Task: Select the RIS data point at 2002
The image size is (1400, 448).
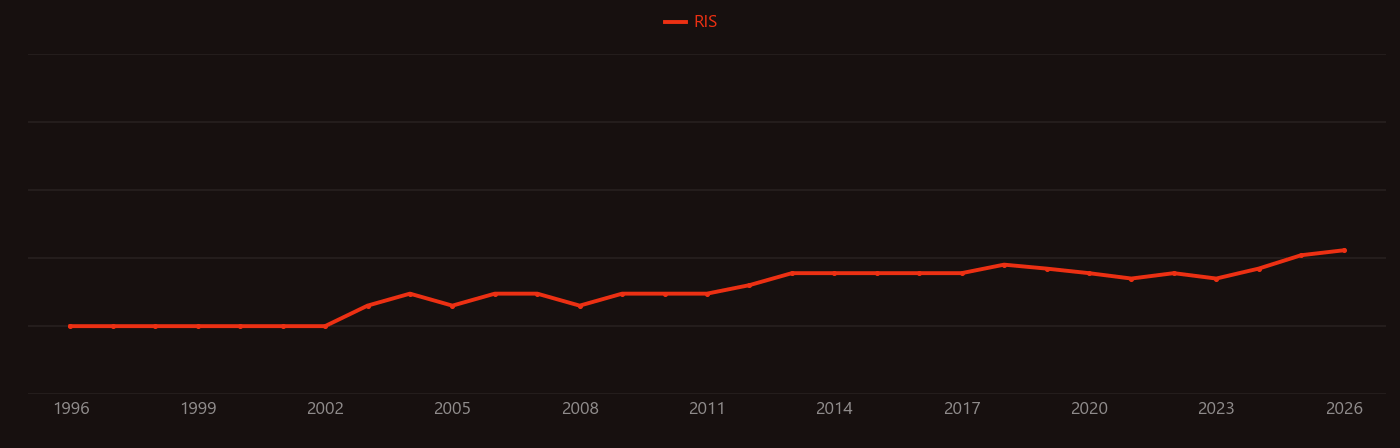Action: click(325, 326)
